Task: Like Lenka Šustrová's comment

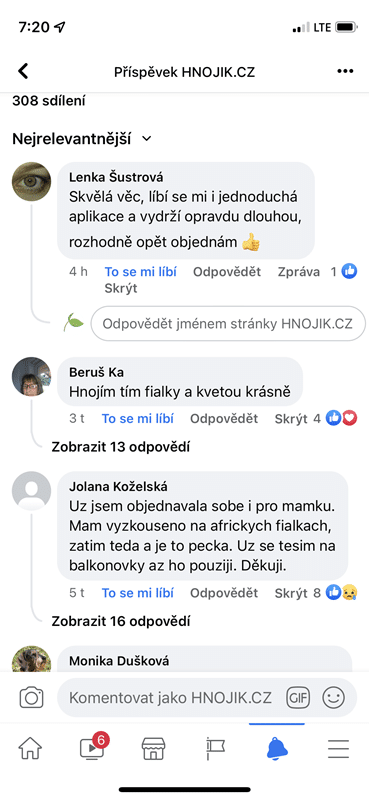Action: coord(141,272)
